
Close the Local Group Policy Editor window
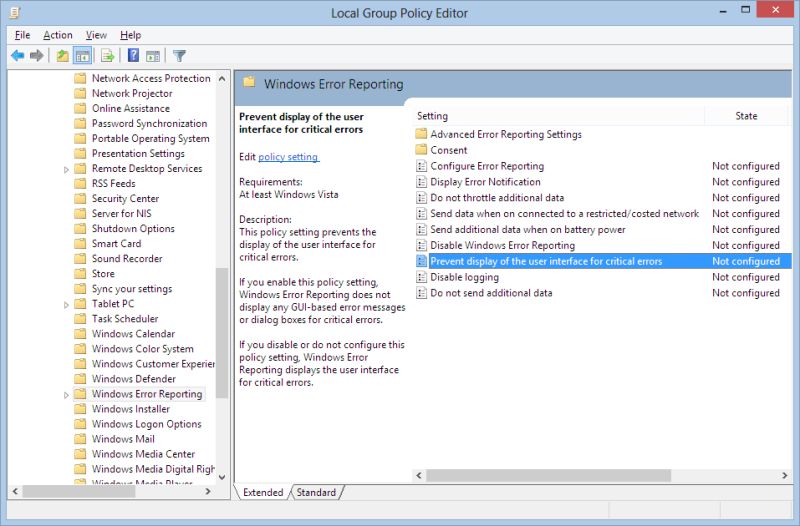click(x=776, y=10)
